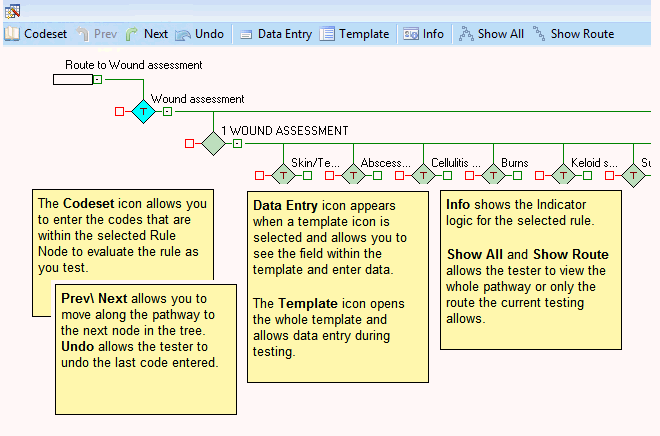Select the Burns template node

493,176
